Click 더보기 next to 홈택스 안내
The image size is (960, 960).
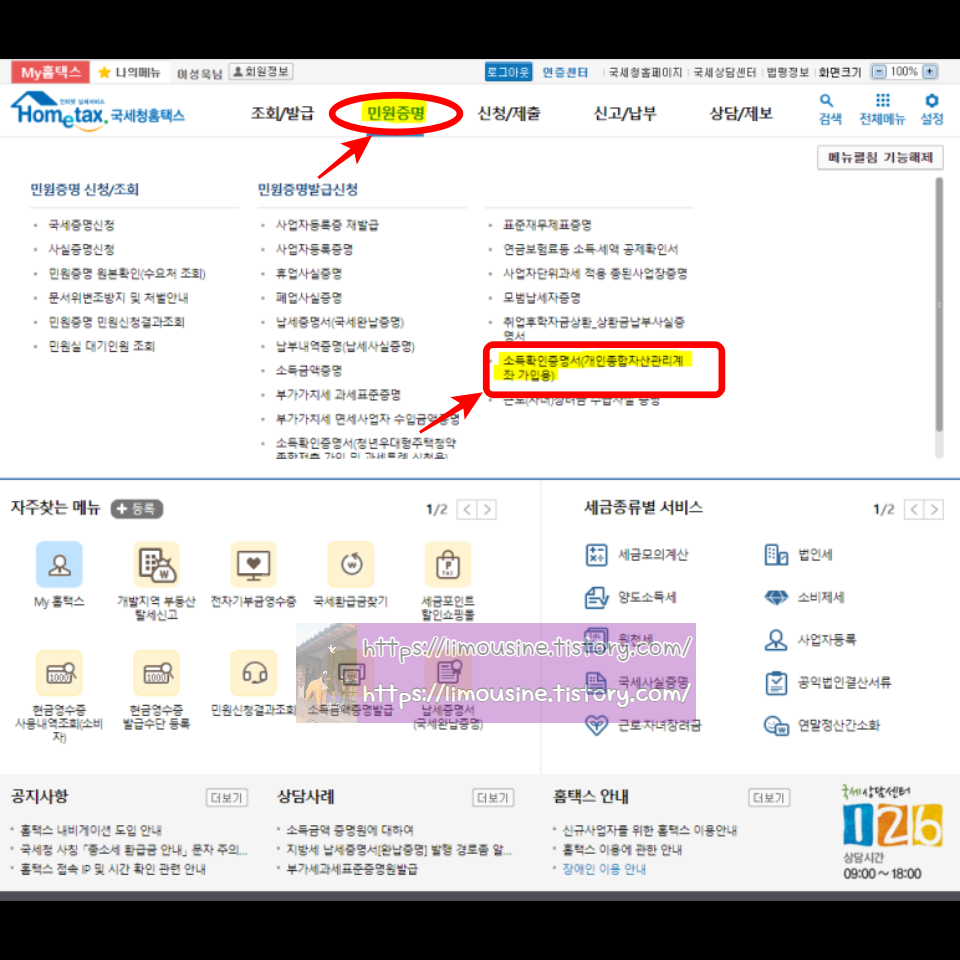point(769,798)
